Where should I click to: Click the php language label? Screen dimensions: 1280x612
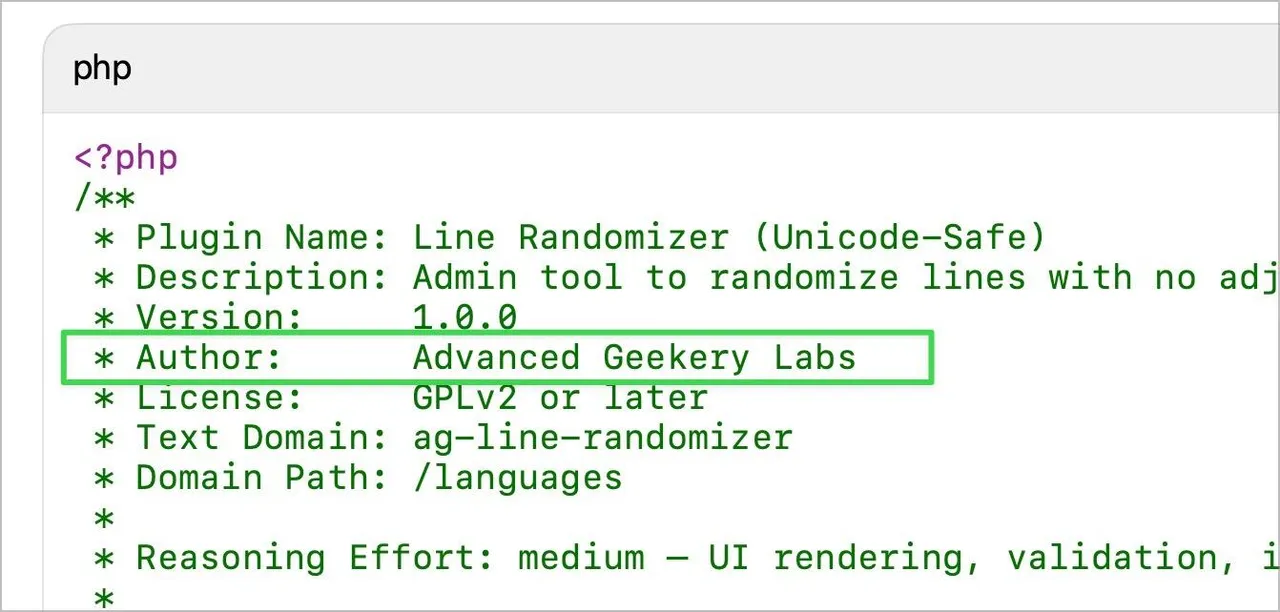102,69
